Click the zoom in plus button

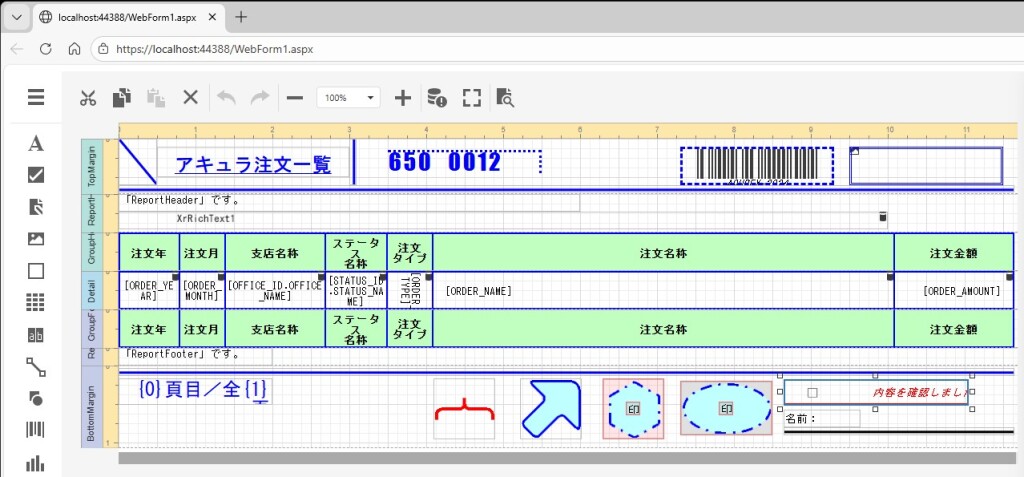tap(403, 98)
